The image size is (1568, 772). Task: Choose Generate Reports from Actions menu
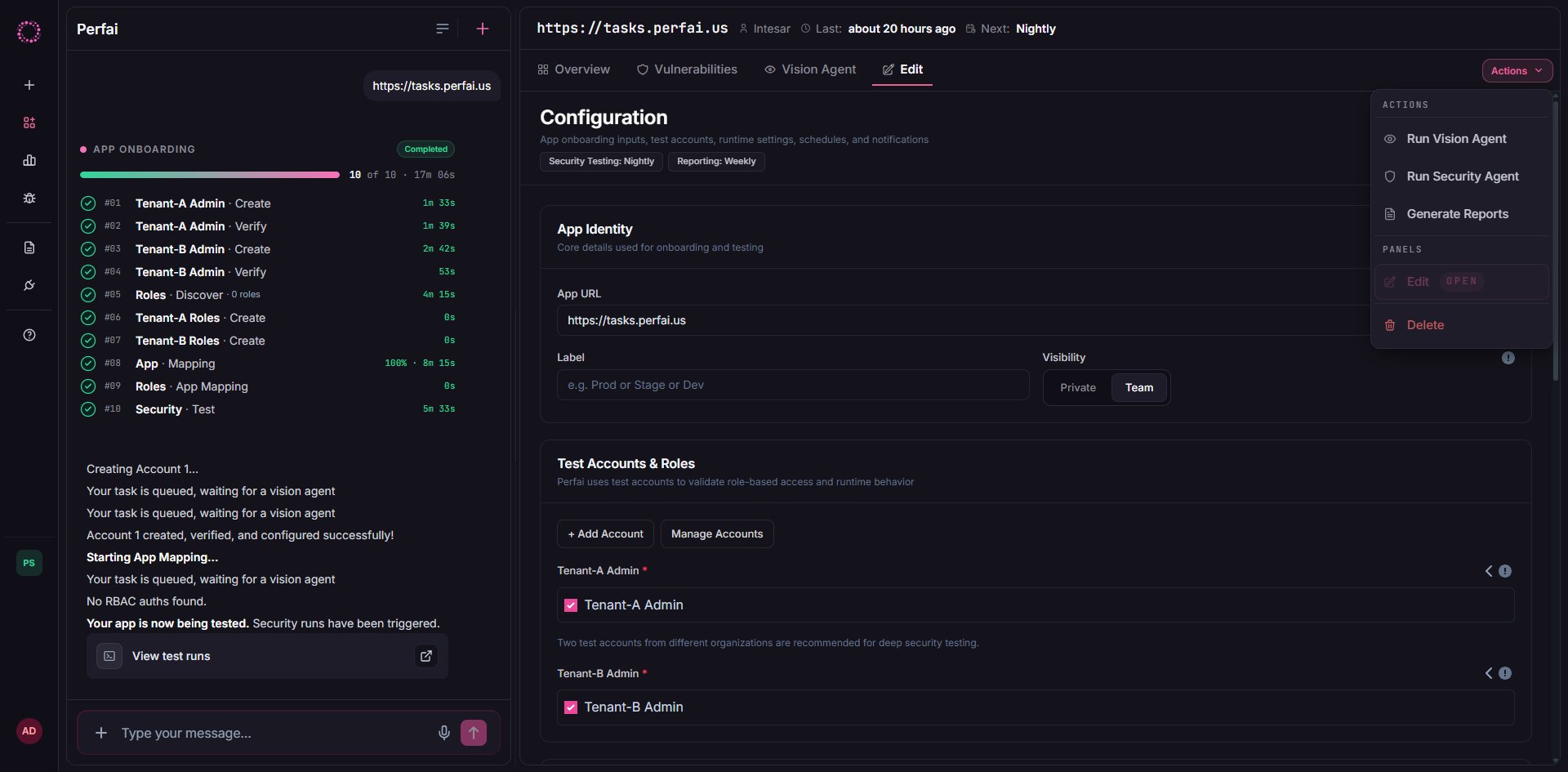(1461, 214)
